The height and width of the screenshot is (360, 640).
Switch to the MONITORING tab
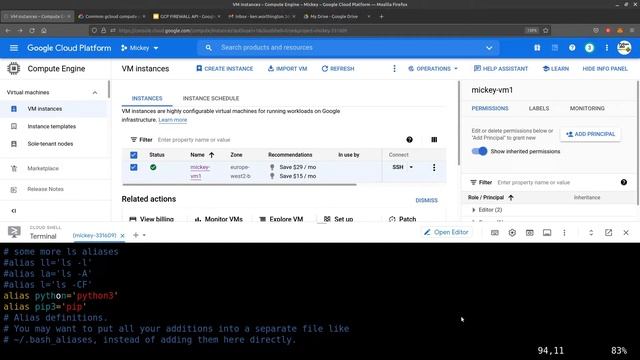click(587, 109)
